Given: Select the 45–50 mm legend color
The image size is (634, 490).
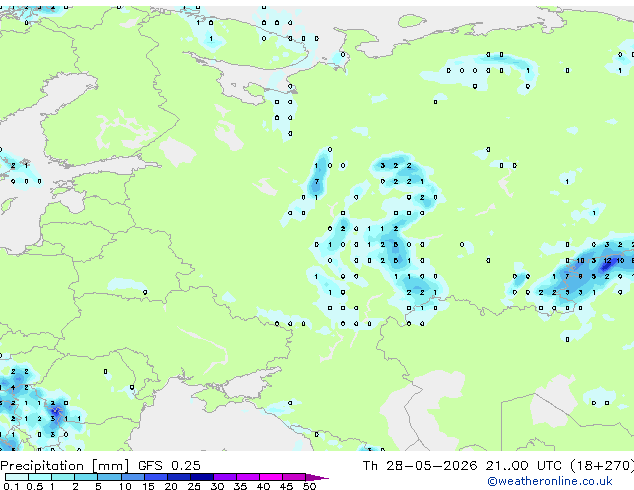Looking at the screenshot, I should (294, 477).
